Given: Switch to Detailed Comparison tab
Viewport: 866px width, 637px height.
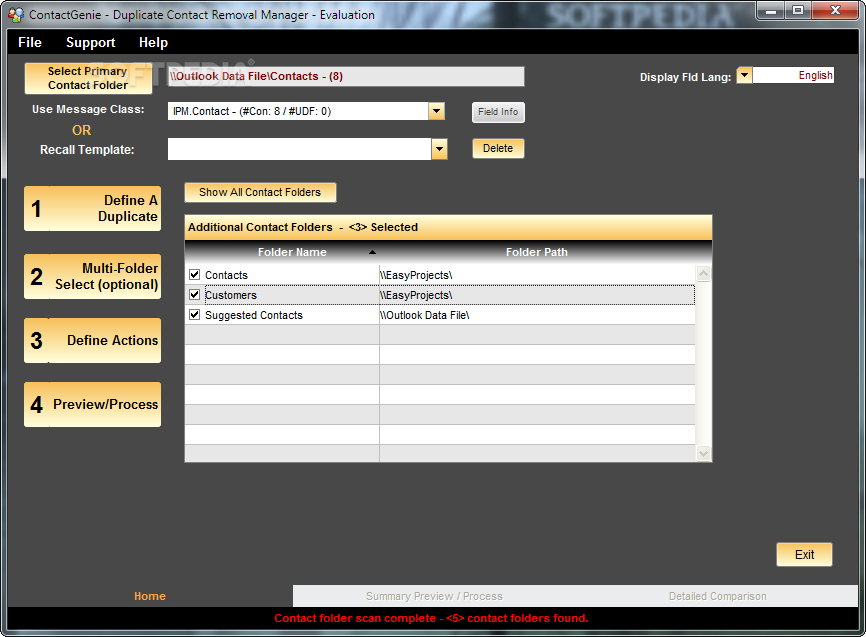Looking at the screenshot, I should [x=717, y=596].
